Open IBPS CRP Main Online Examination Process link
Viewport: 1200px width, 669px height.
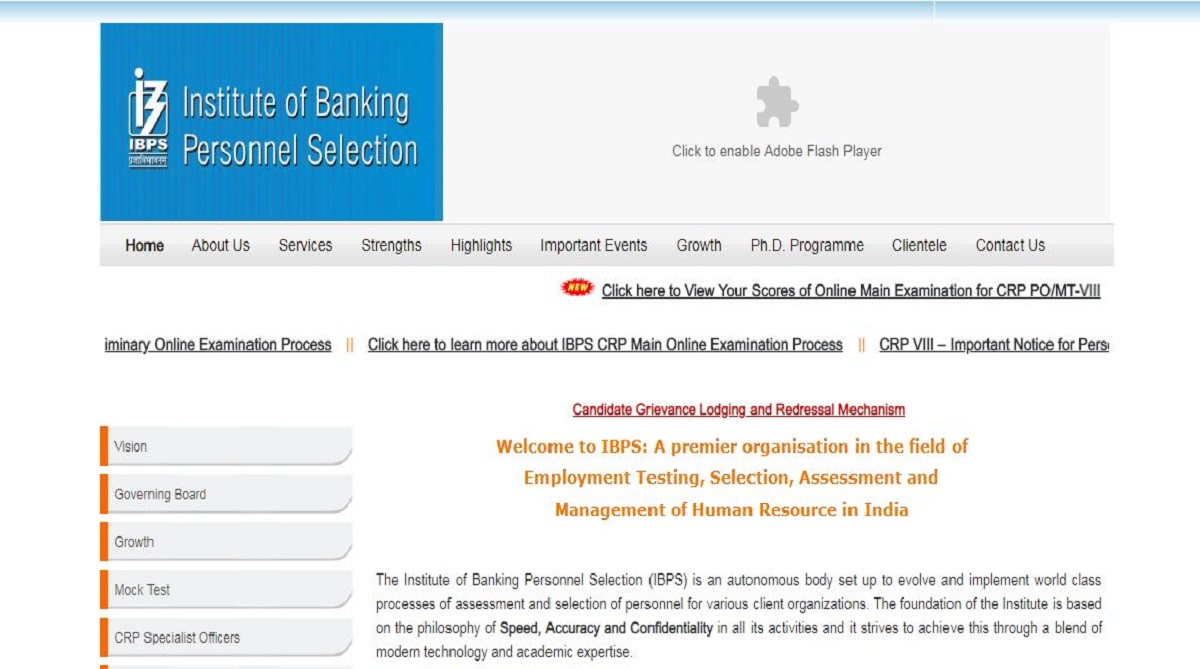(605, 345)
